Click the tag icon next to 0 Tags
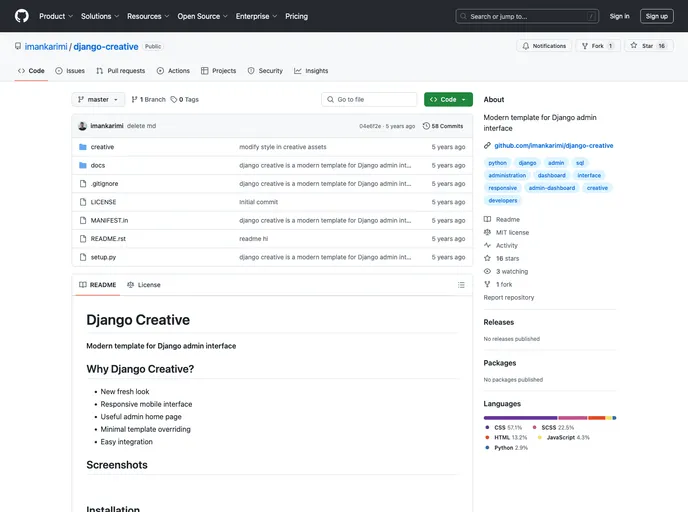Viewport: 688px width, 512px height. pyautogui.click(x=174, y=100)
